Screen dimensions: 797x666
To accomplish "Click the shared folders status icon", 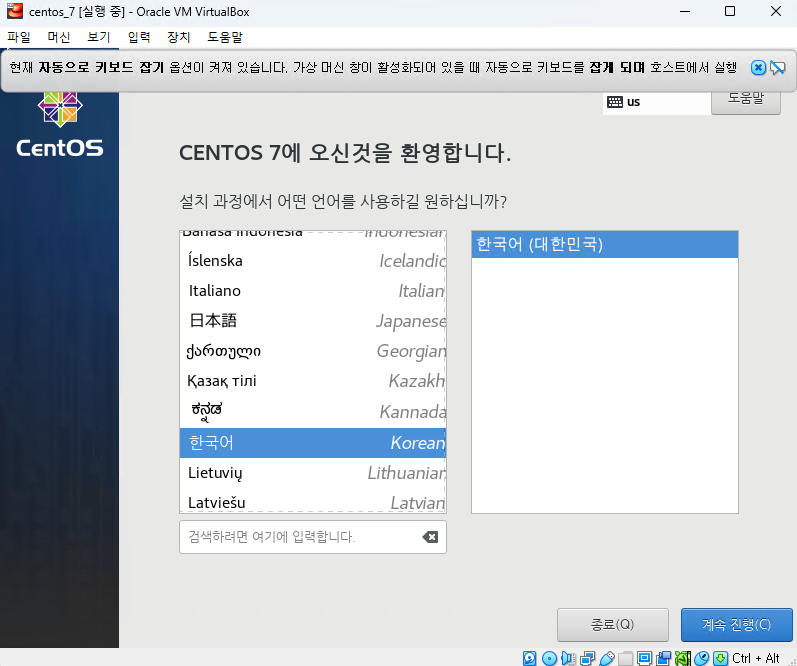I will coord(625,658).
